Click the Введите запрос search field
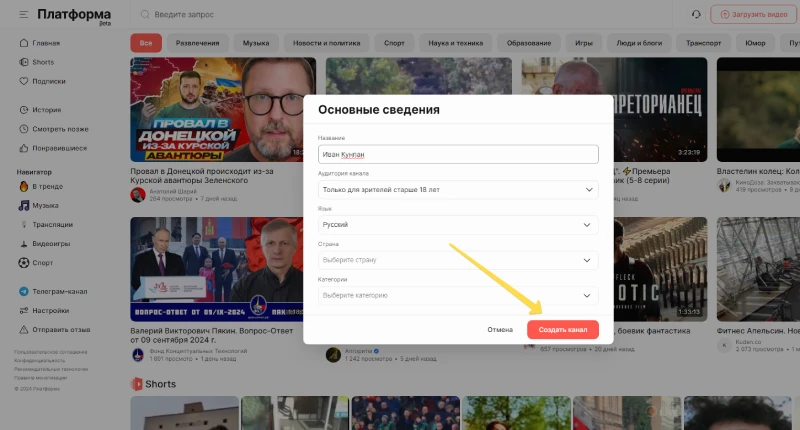Viewport: 800px width, 430px height. [x=403, y=14]
